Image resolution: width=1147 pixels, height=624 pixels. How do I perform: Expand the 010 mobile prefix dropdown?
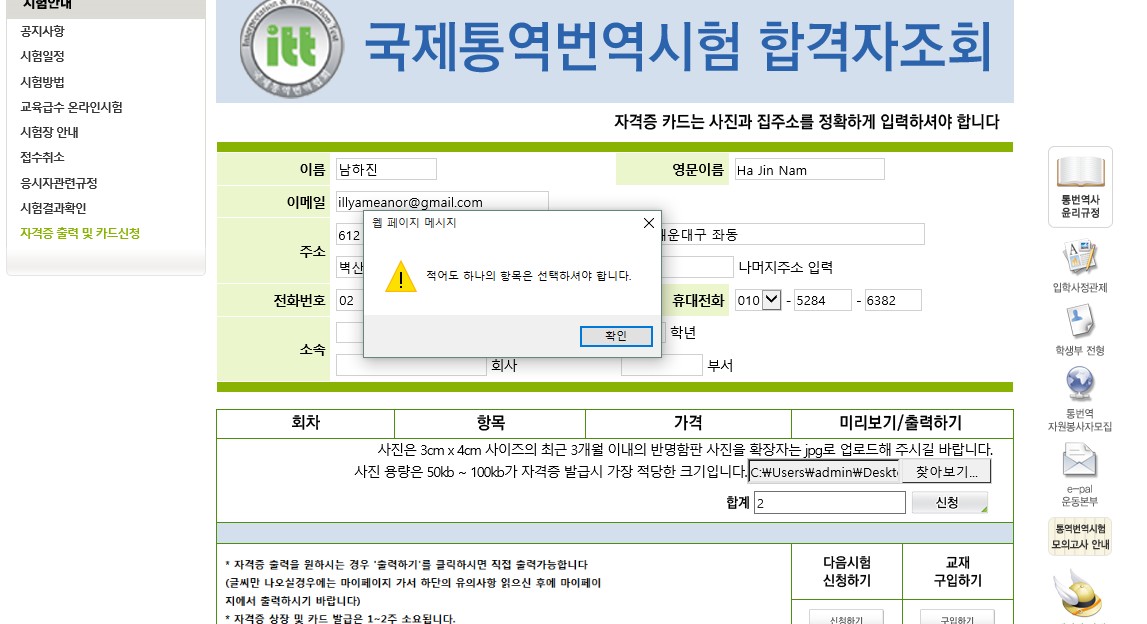tap(771, 300)
